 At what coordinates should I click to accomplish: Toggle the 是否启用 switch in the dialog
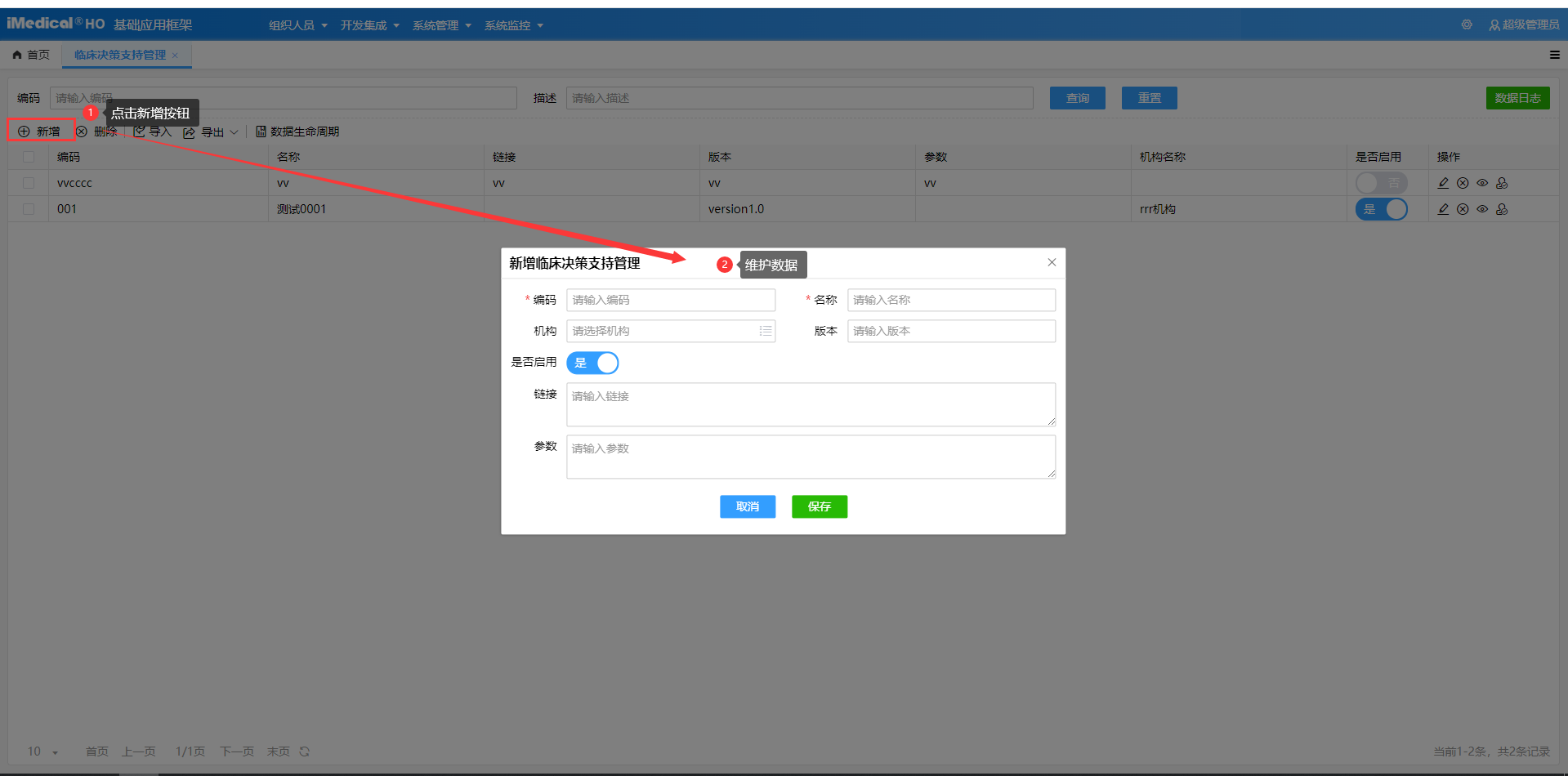[x=592, y=363]
